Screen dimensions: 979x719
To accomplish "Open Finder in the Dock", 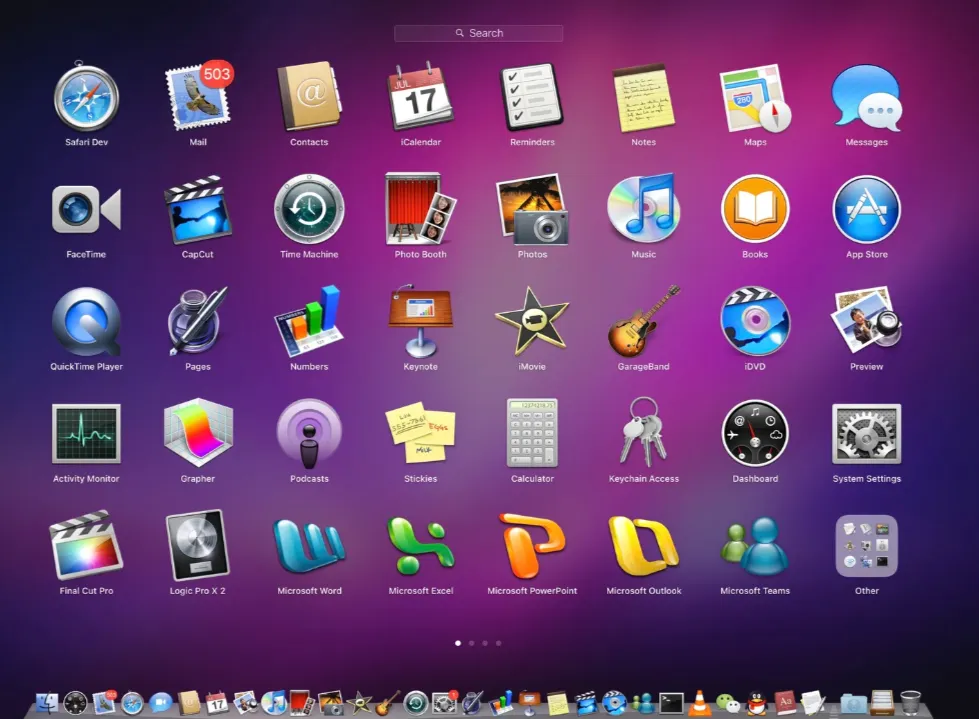I will click(47, 703).
